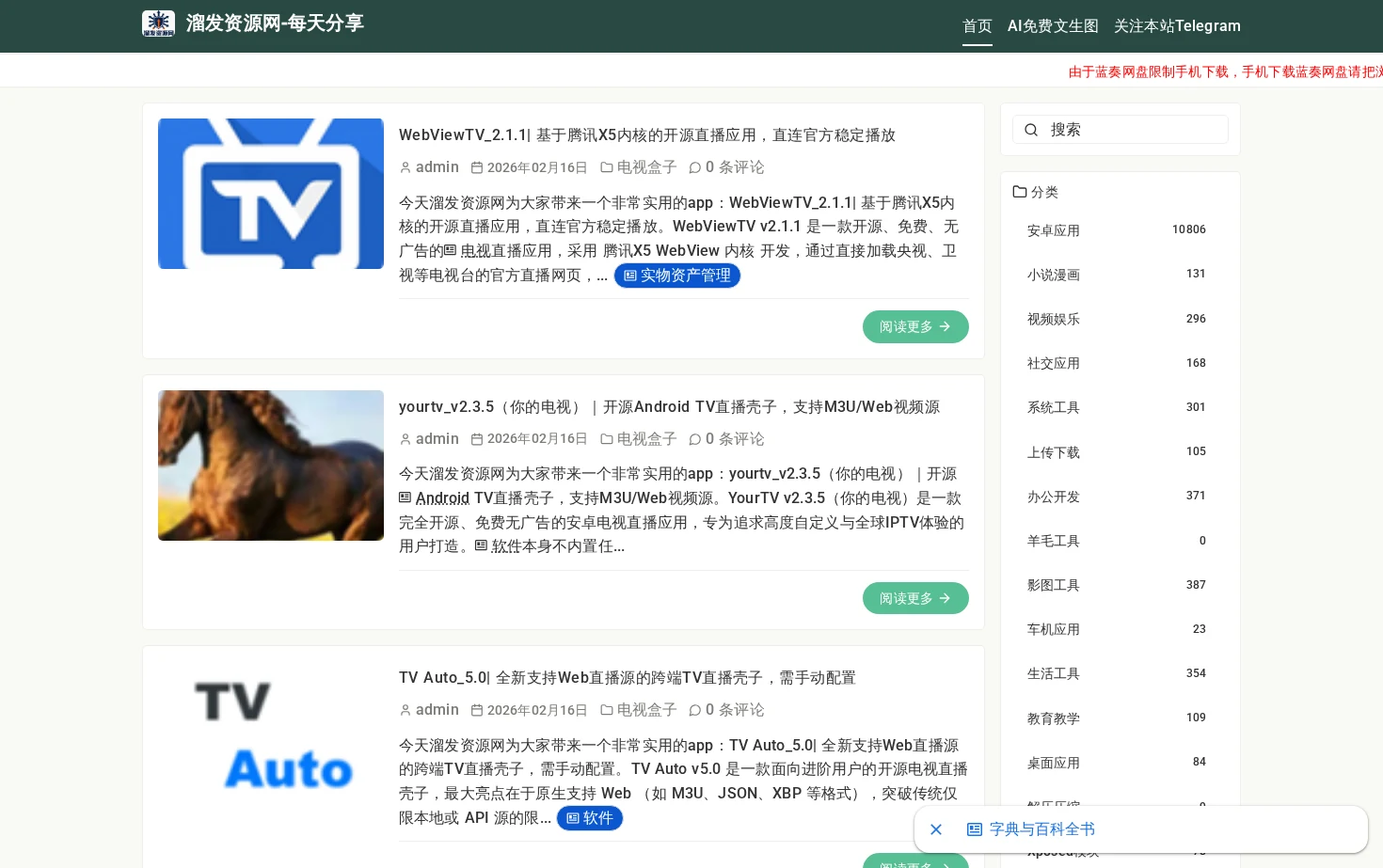This screenshot has height=868, width=1383.
Task: Open 车机应用 category
Action: [1054, 629]
